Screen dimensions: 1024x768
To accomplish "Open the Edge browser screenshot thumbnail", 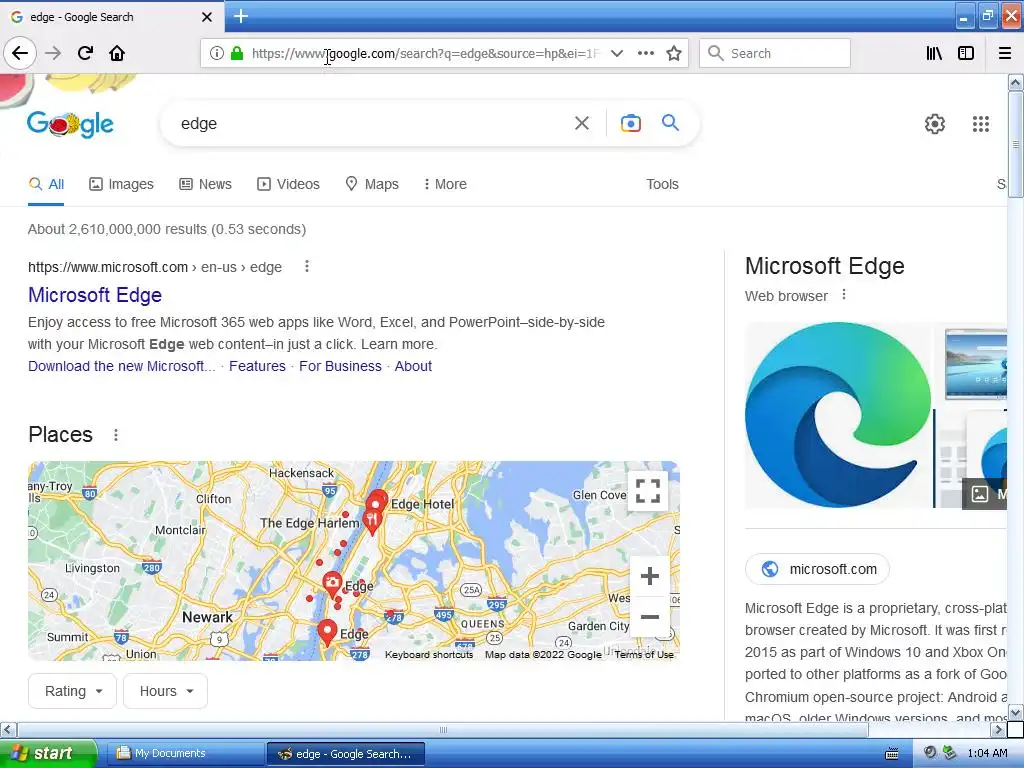I will pyautogui.click(x=975, y=364).
